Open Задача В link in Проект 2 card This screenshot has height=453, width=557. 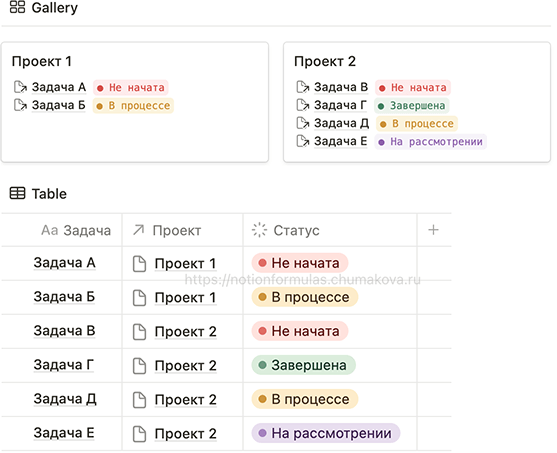(x=341, y=87)
